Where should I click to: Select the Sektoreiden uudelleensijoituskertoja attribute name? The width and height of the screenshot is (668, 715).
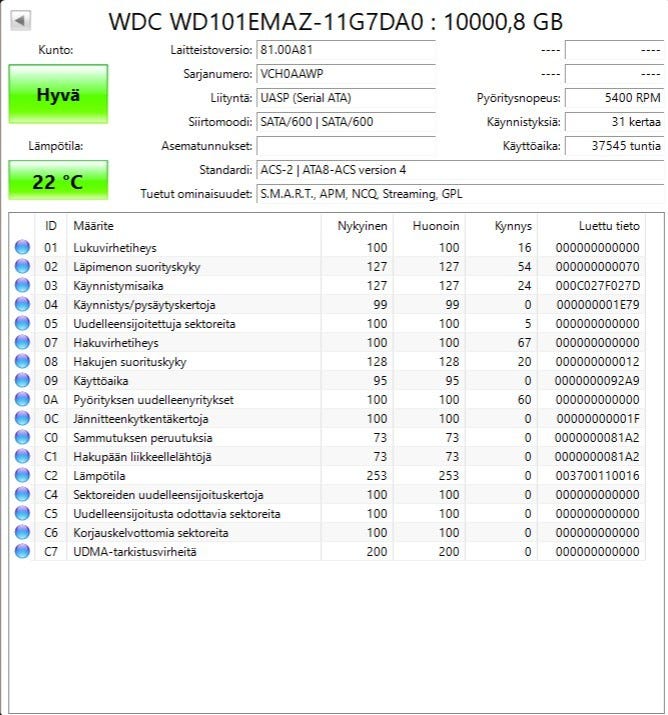(x=168, y=495)
